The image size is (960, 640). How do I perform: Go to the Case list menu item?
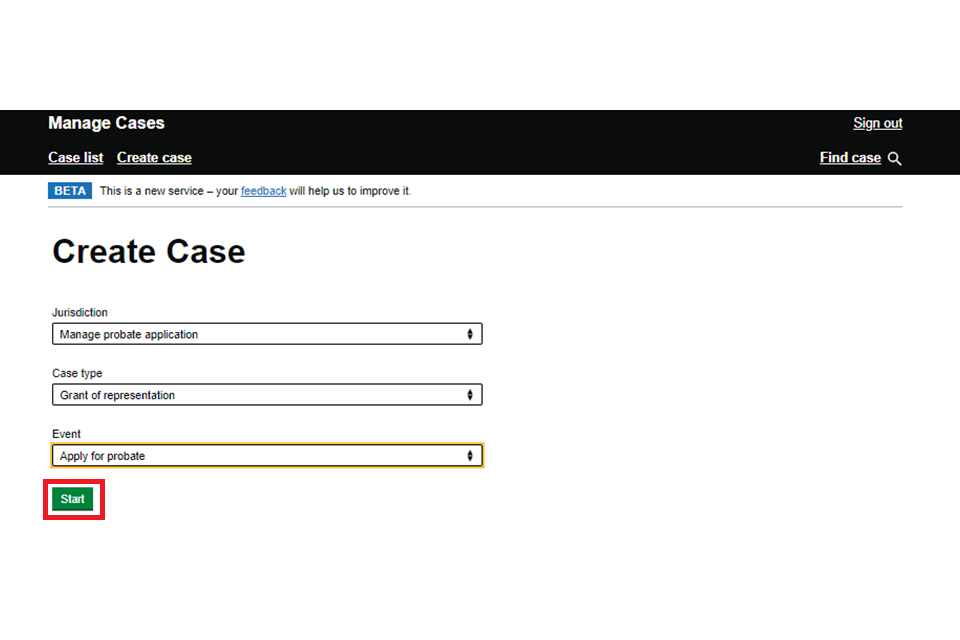tap(76, 158)
